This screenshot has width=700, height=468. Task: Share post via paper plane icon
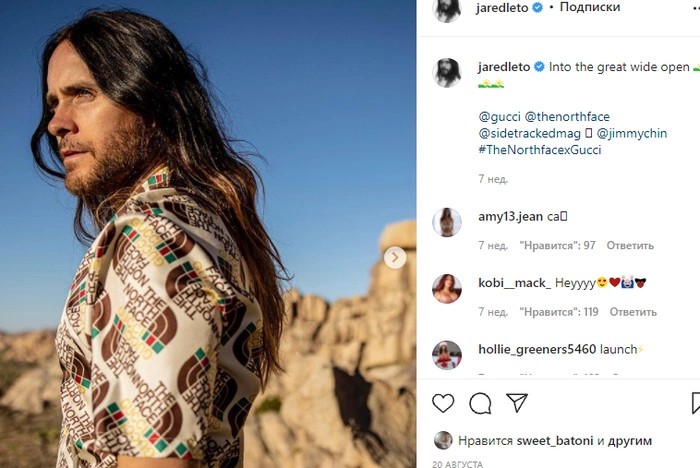517,403
